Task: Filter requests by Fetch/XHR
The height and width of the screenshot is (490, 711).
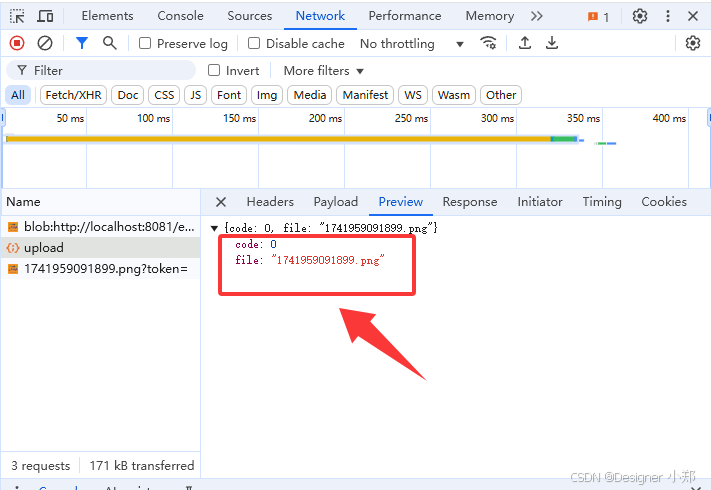Action: tap(73, 95)
